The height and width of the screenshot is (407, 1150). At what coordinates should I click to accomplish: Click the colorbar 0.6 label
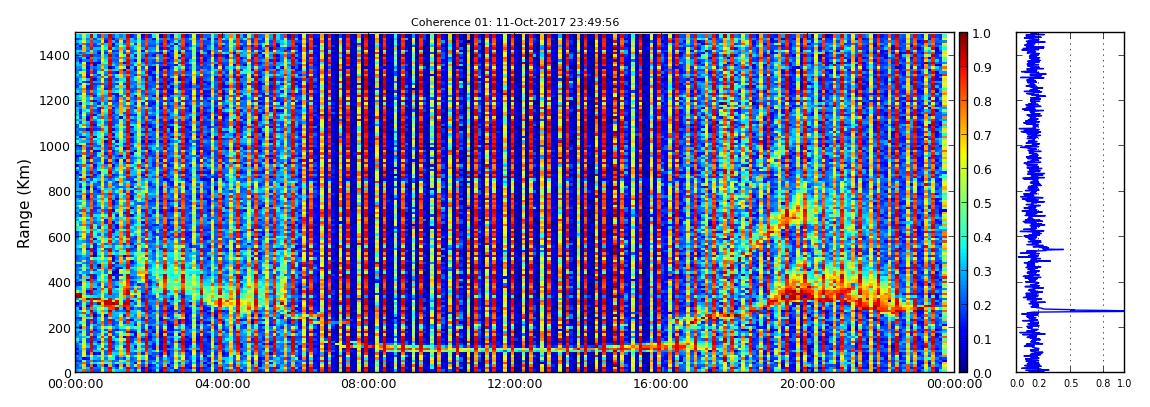[x=982, y=169]
